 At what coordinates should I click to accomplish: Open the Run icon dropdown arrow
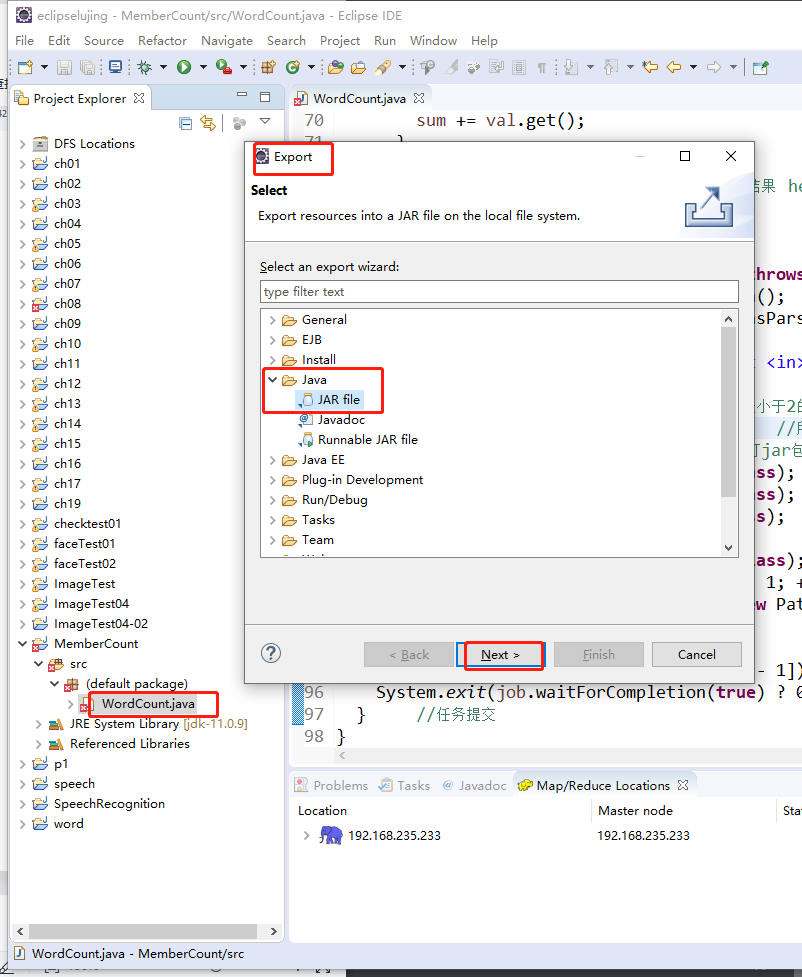203,67
